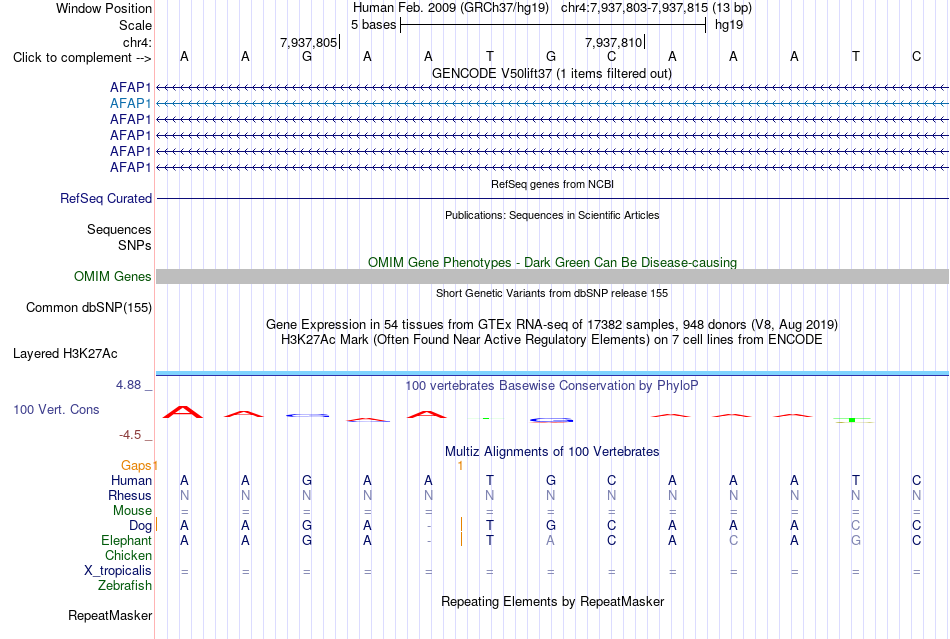Image resolution: width=950 pixels, height=639 pixels.
Task: Open the RepeatMasker track label
Action: [110, 615]
